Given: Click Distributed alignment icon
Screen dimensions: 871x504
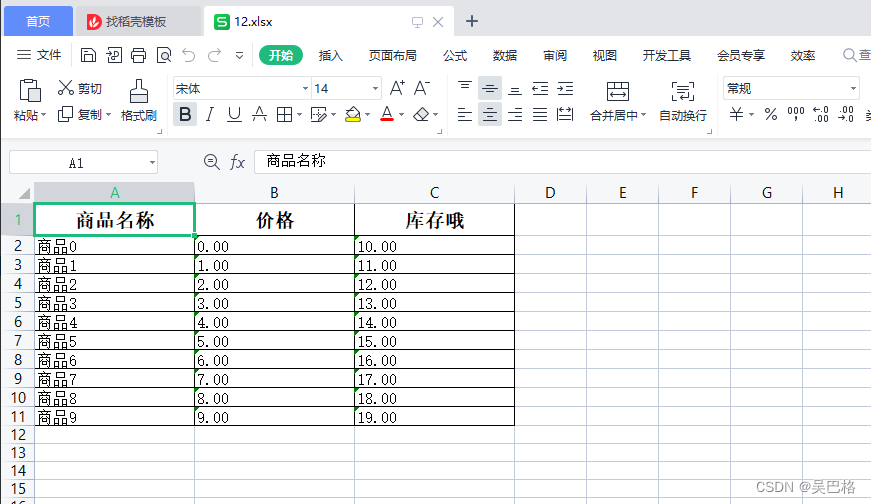Looking at the screenshot, I should pos(565,114).
